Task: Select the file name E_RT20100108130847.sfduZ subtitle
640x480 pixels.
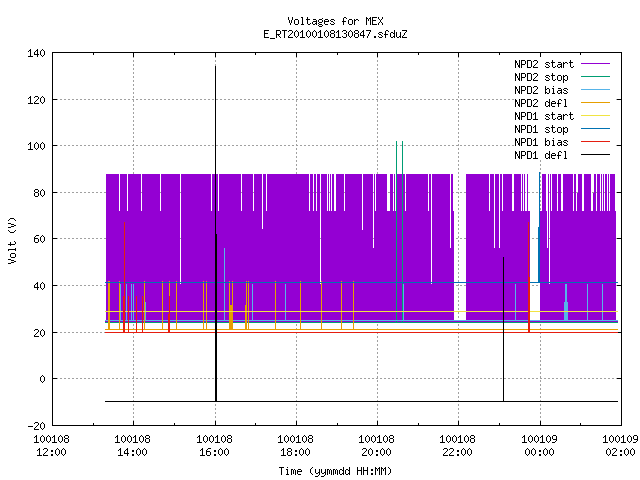Action: coord(335,34)
